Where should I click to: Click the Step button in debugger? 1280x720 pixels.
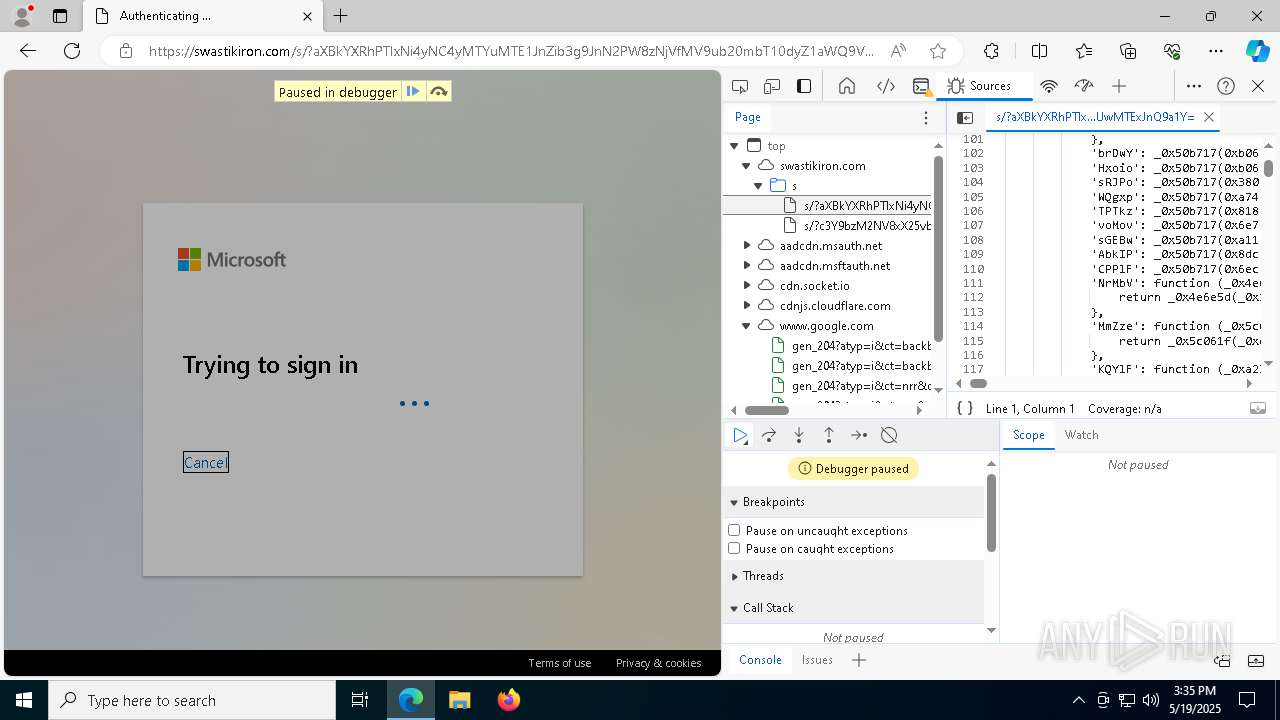click(x=859, y=435)
